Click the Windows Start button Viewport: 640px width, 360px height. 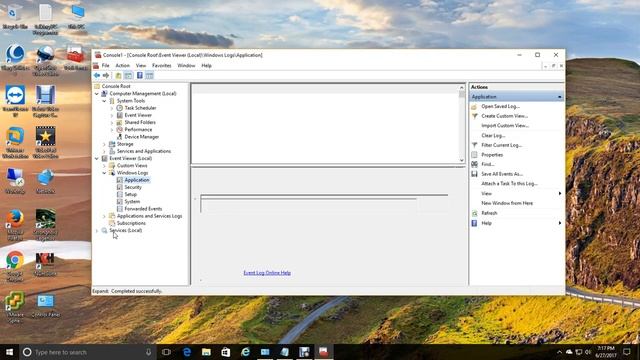pyautogui.click(x=9, y=352)
